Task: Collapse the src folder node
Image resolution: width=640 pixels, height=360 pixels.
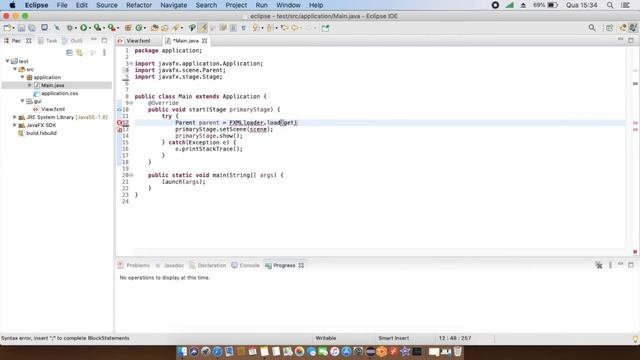Action: pyautogui.click(x=15, y=69)
